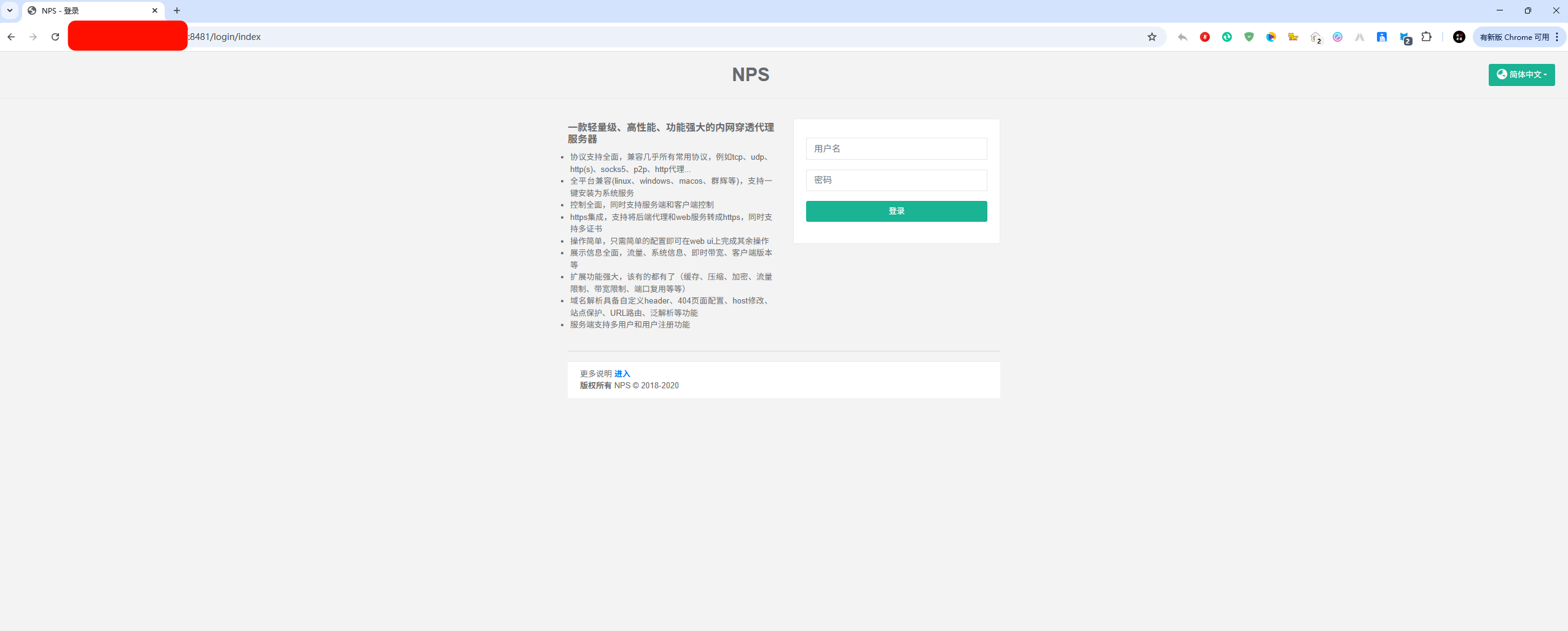Expand the 简体中文 language dropdown
1568x631 pixels.
pos(1521,74)
